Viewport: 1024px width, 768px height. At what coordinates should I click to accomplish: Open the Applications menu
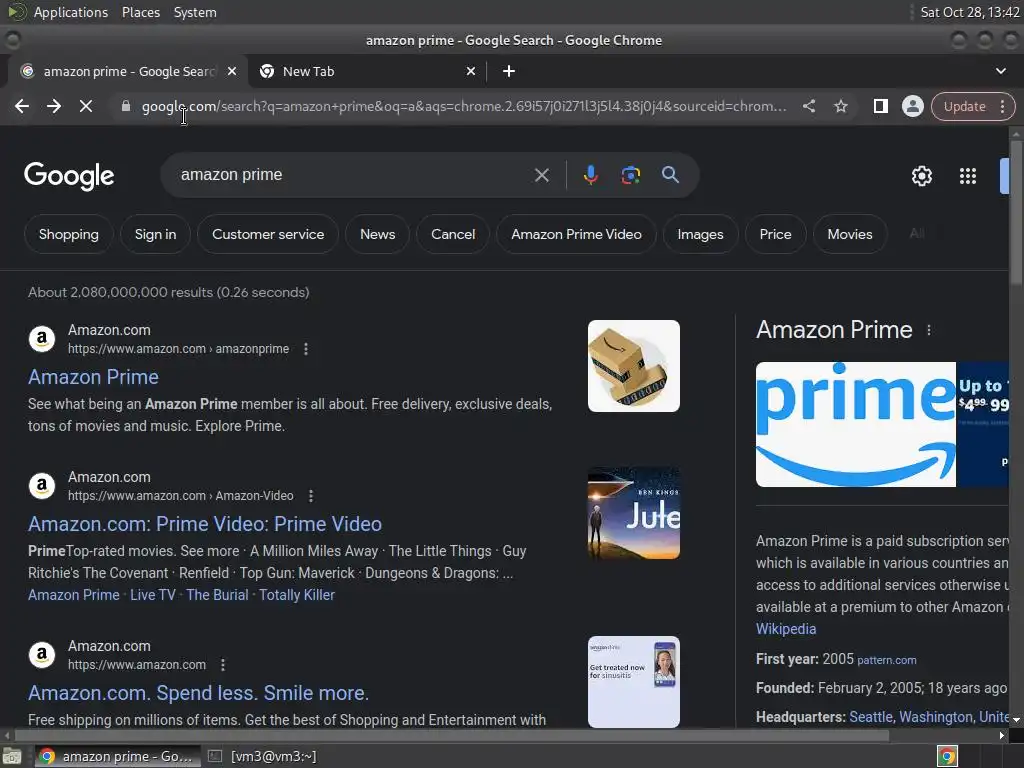(71, 12)
